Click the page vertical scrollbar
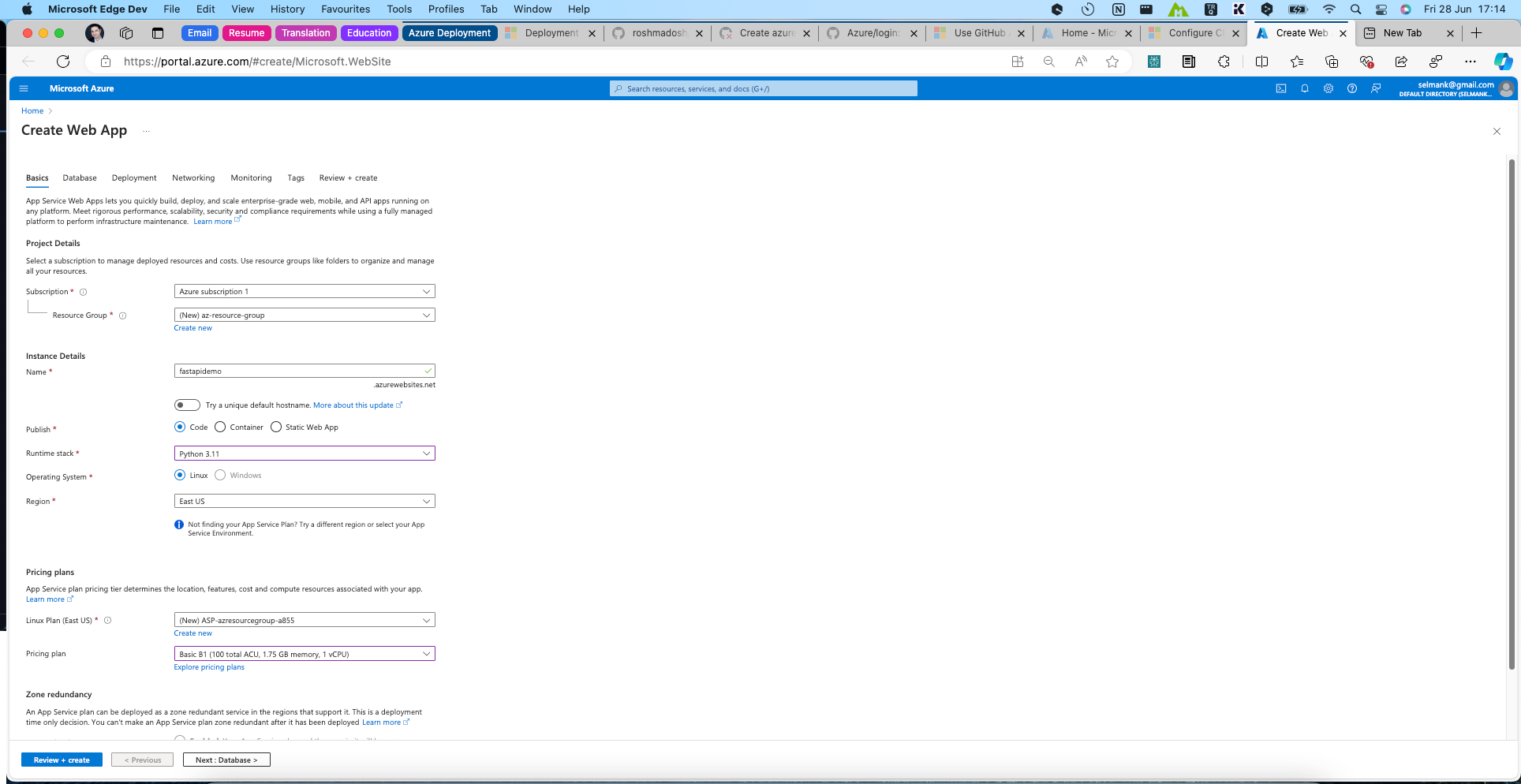This screenshot has height=784, width=1521. point(1512,414)
